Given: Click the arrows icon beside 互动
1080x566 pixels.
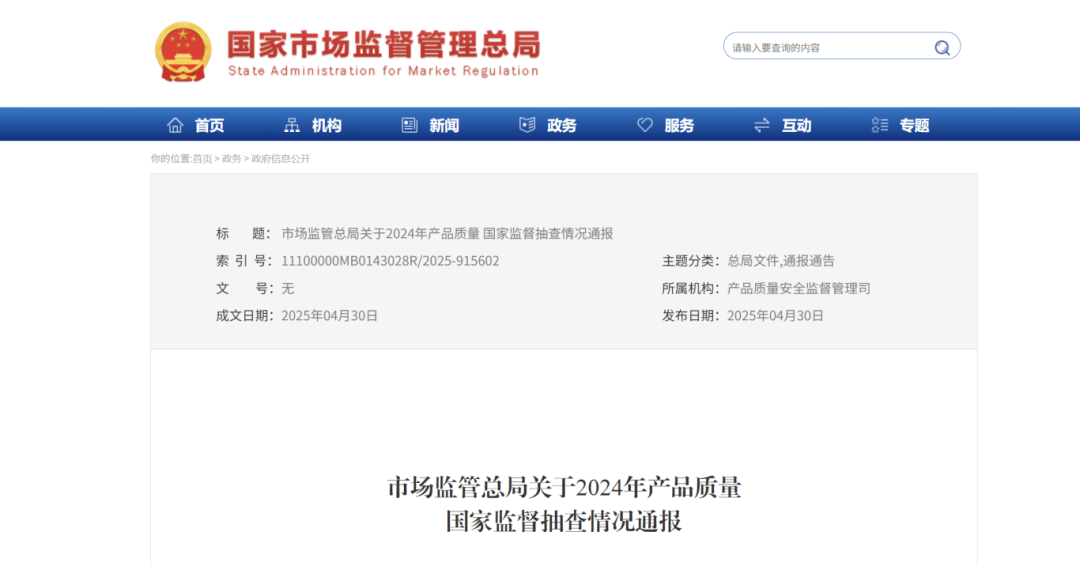Looking at the screenshot, I should [x=762, y=125].
